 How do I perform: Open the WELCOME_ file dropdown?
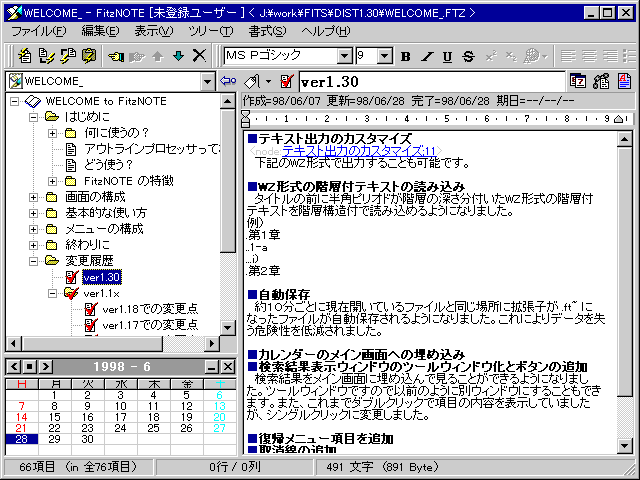(x=207, y=81)
